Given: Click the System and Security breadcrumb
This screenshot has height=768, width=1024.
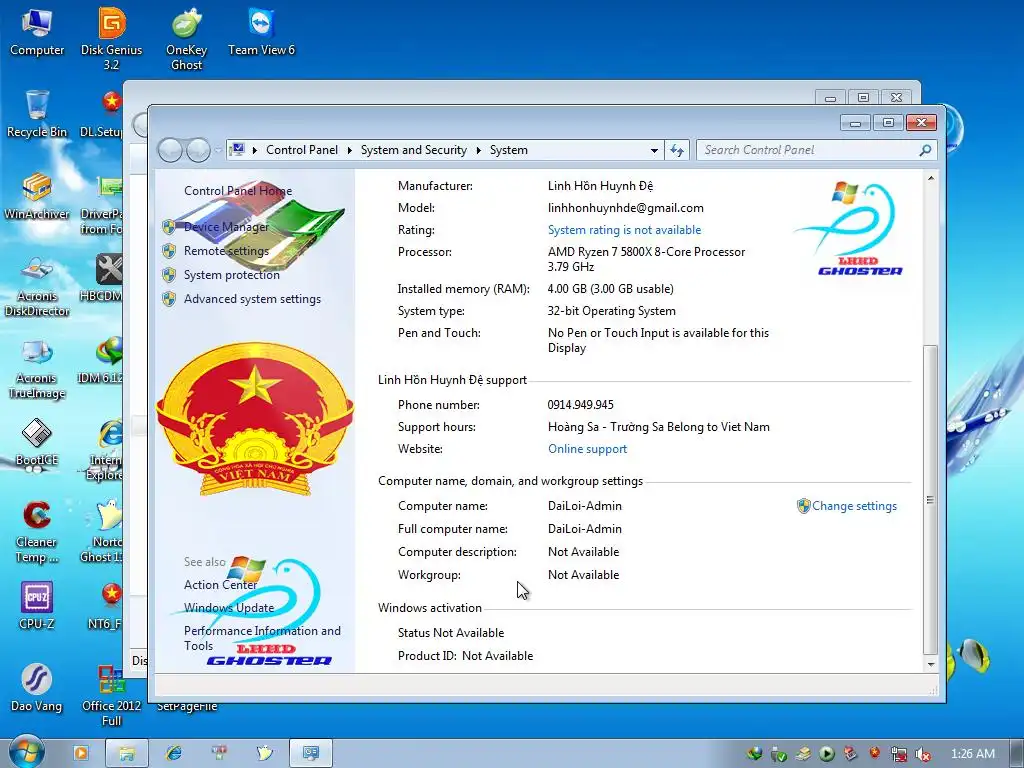Looking at the screenshot, I should point(413,150).
